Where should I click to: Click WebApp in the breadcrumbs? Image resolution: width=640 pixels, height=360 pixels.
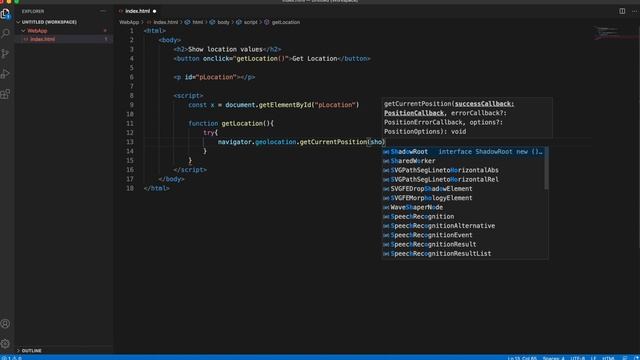pyautogui.click(x=129, y=22)
